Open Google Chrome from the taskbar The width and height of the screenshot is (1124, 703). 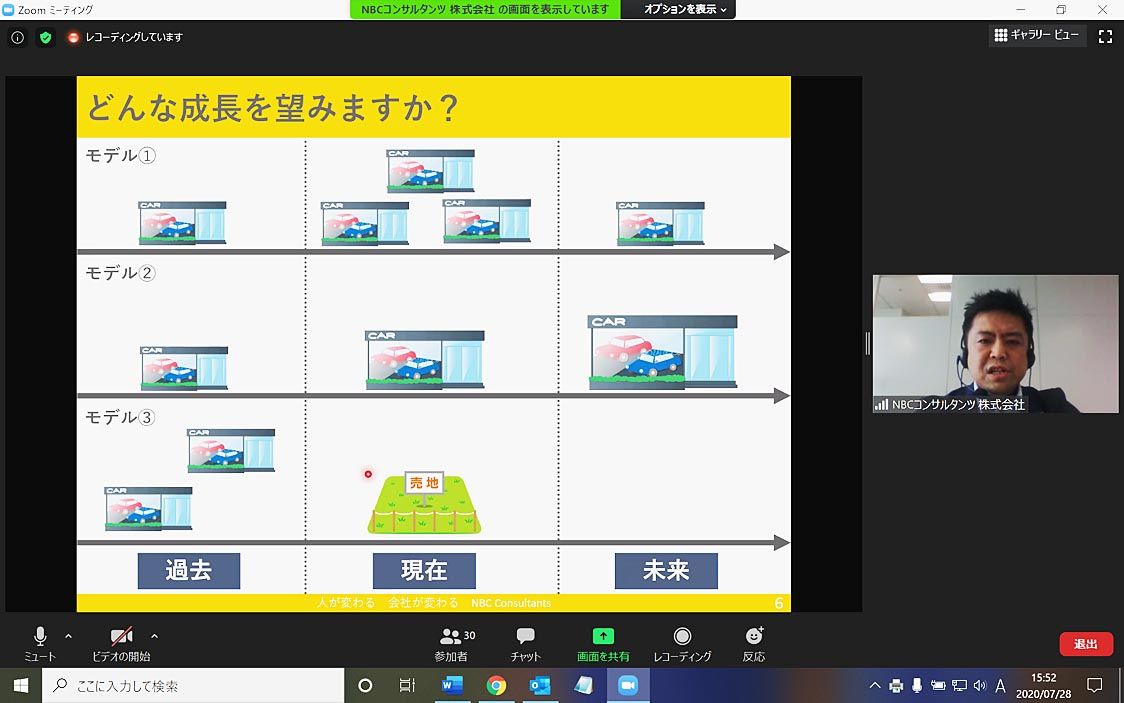pos(496,686)
